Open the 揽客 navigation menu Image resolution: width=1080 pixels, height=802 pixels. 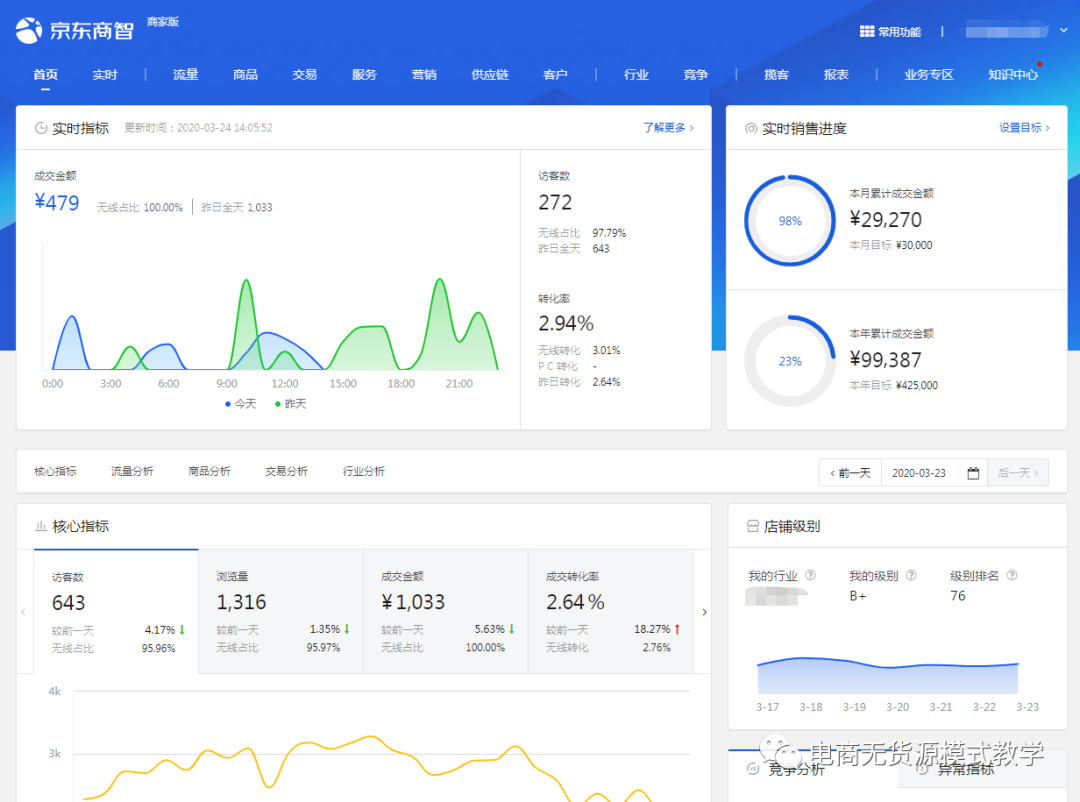click(776, 74)
